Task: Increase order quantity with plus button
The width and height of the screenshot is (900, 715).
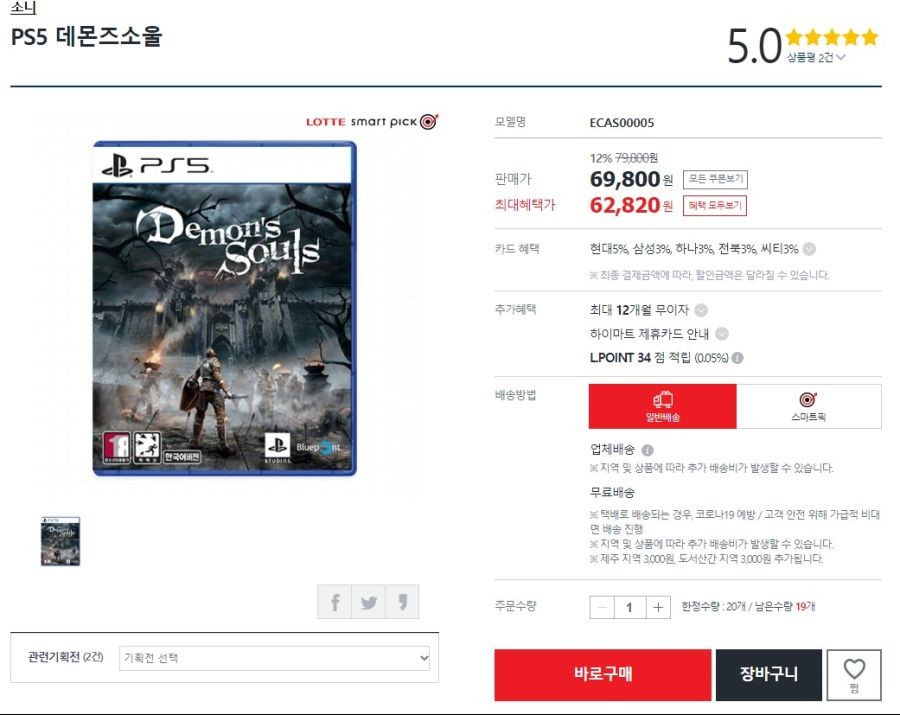Action: pos(658,607)
